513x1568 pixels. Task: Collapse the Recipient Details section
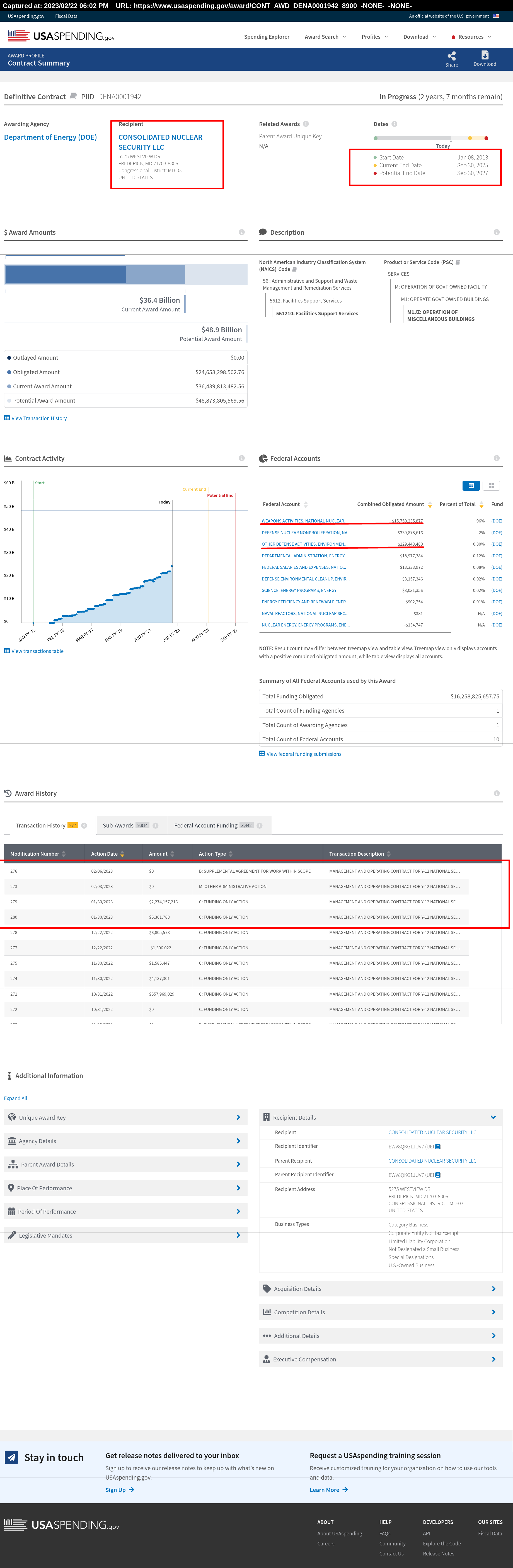[380, 1117]
